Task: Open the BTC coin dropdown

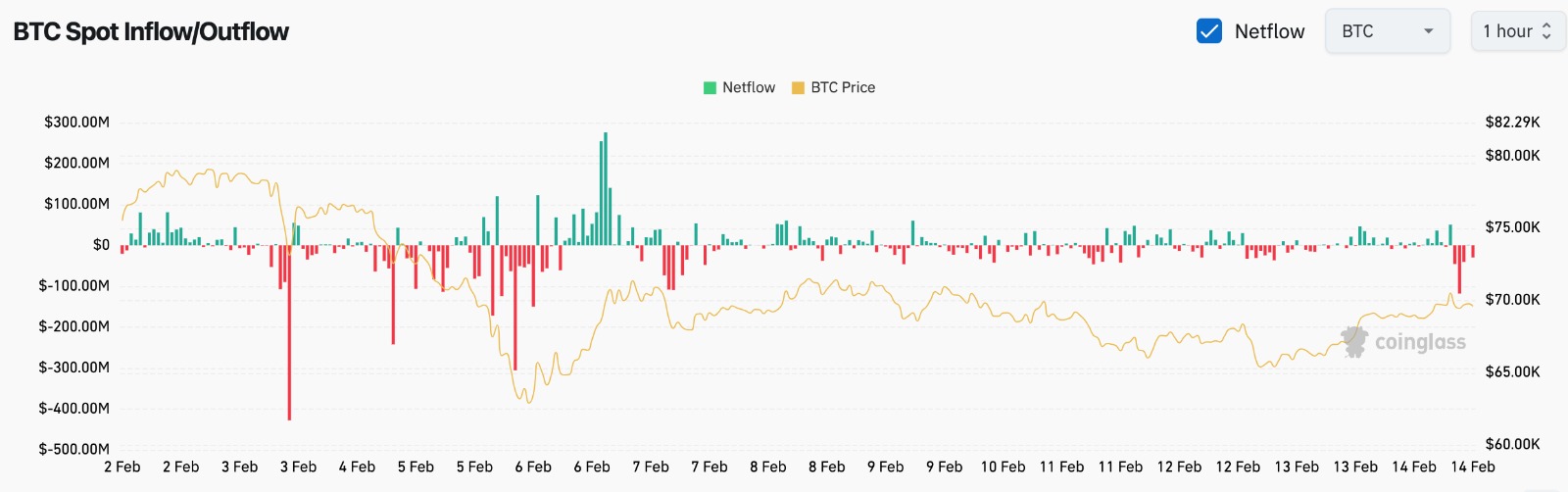Action: point(1386,31)
